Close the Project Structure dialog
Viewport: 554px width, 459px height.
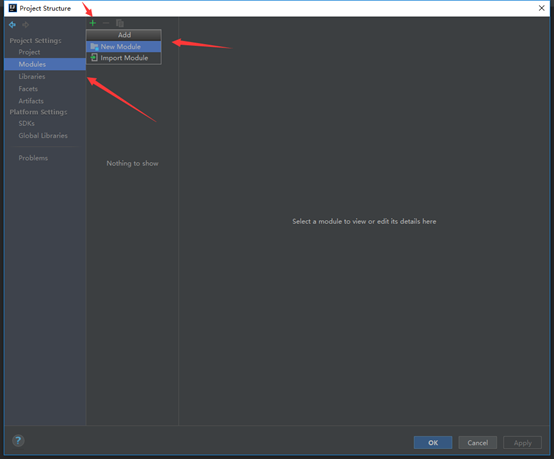pyautogui.click(x=542, y=8)
